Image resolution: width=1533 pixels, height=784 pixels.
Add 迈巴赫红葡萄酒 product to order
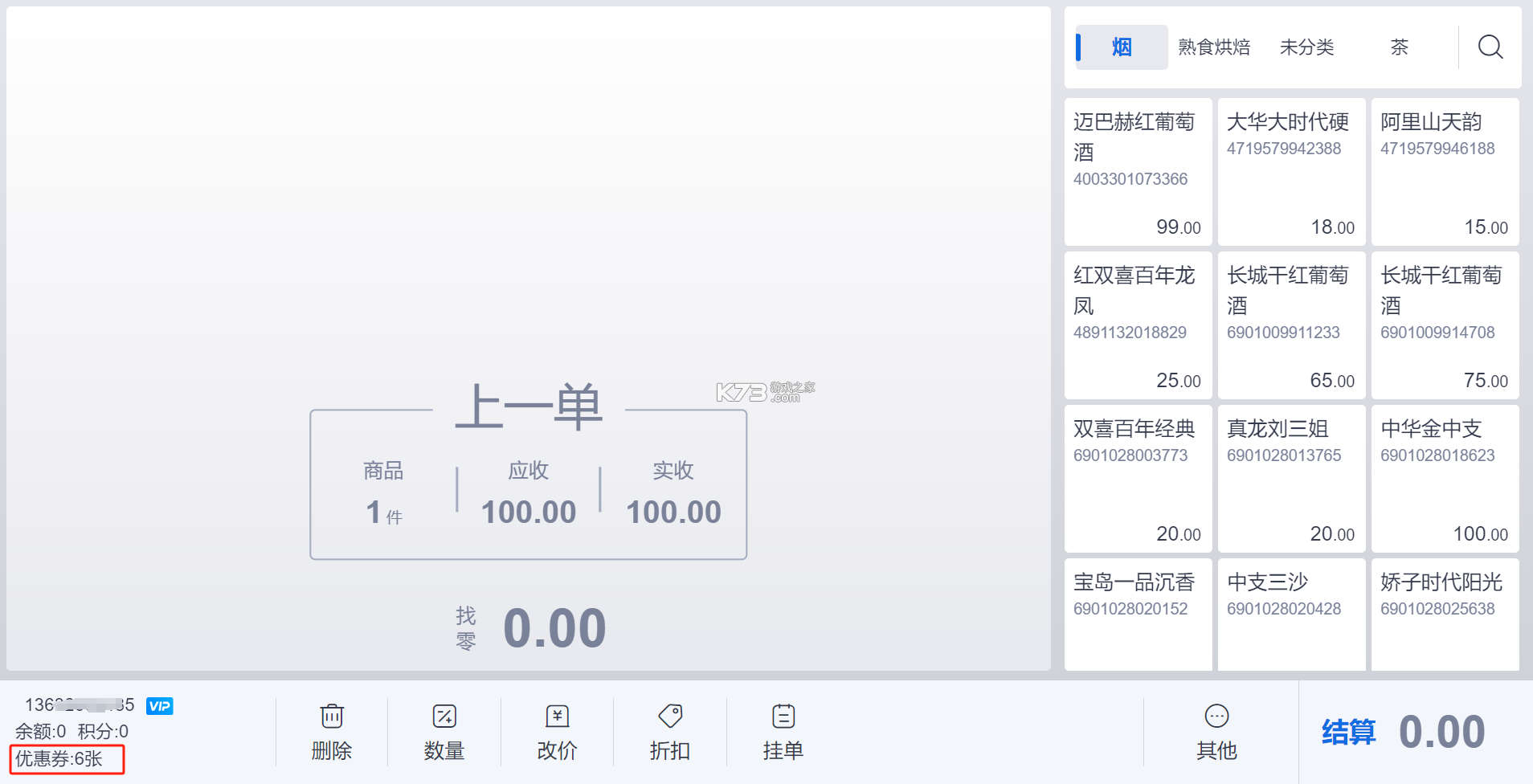[x=1138, y=172]
